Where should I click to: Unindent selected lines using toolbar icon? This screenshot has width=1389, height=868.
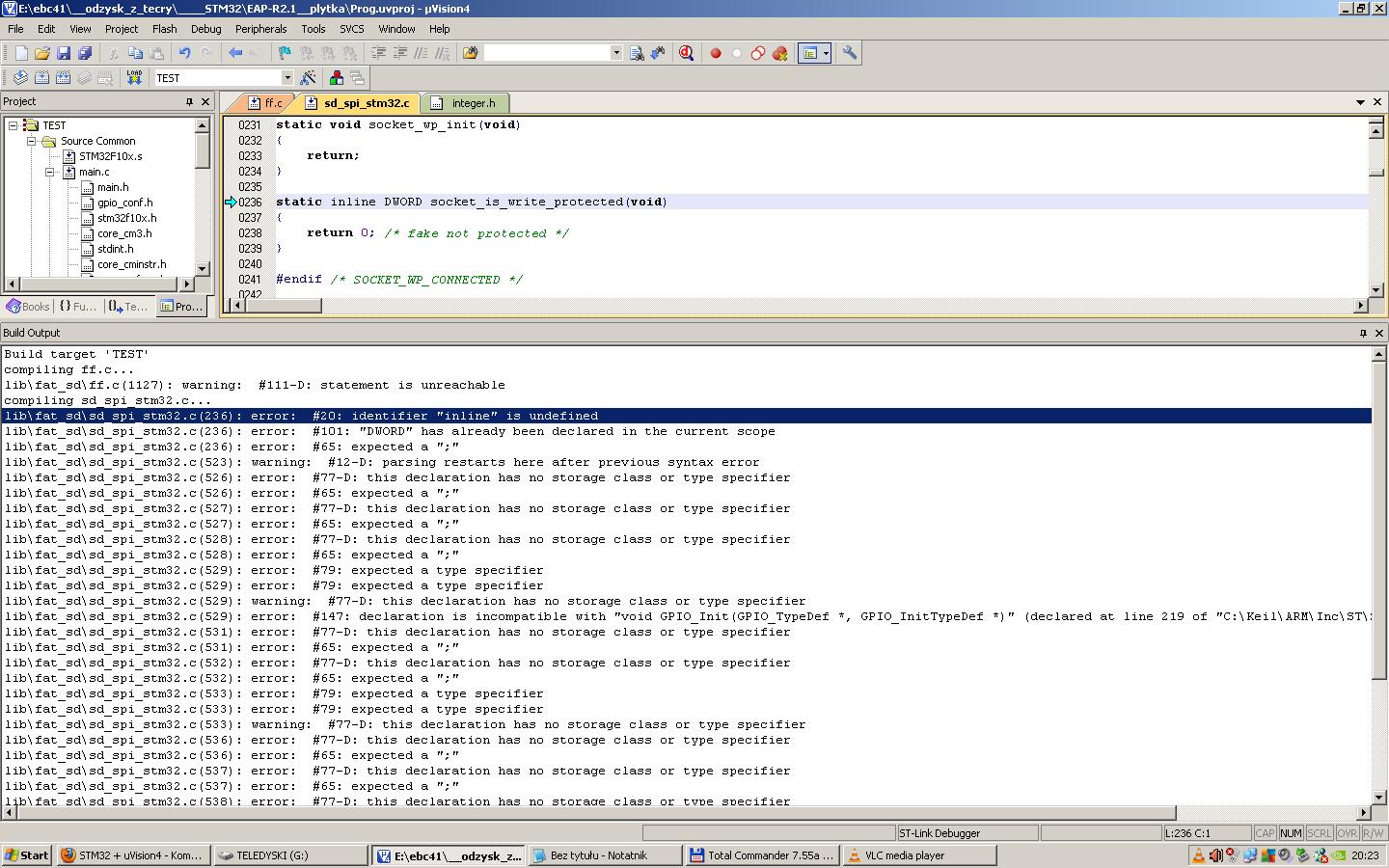(399, 53)
